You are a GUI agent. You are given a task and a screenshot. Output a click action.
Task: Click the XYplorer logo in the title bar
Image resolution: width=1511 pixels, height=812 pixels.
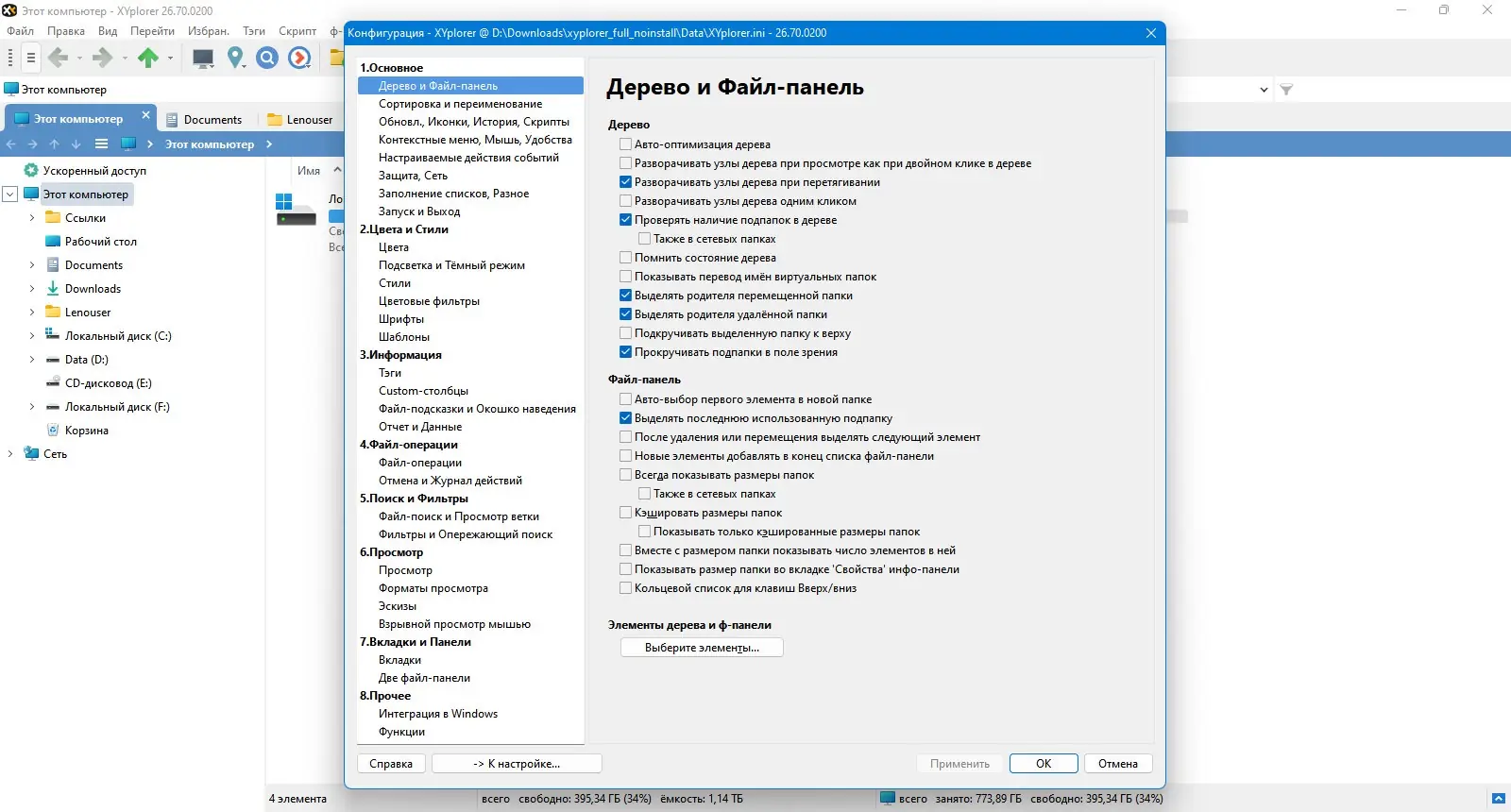click(x=9, y=10)
